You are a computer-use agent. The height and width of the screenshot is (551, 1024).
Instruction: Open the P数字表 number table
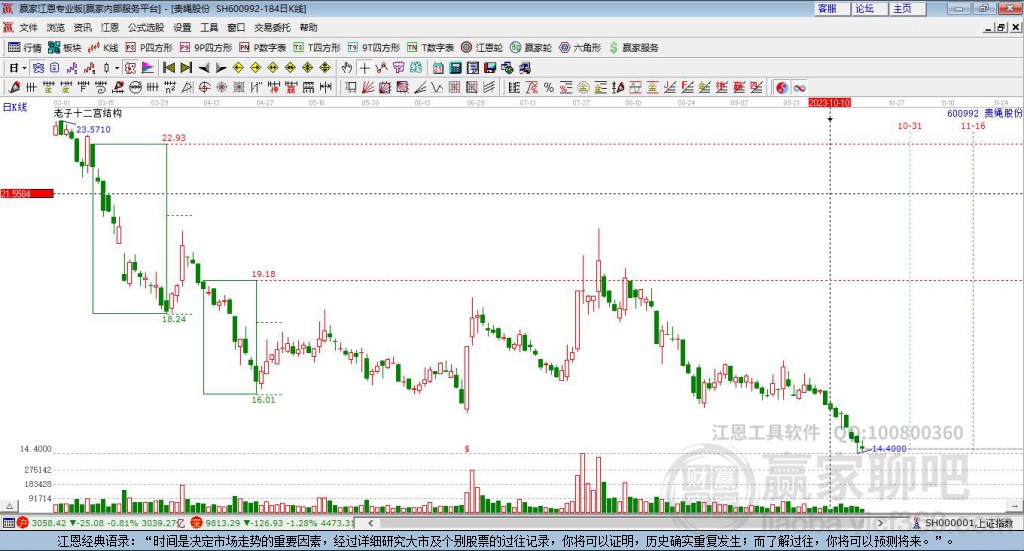[263, 48]
